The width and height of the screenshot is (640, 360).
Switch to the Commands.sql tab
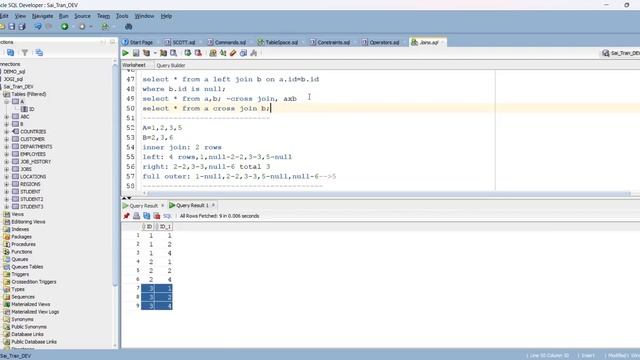(x=227, y=42)
